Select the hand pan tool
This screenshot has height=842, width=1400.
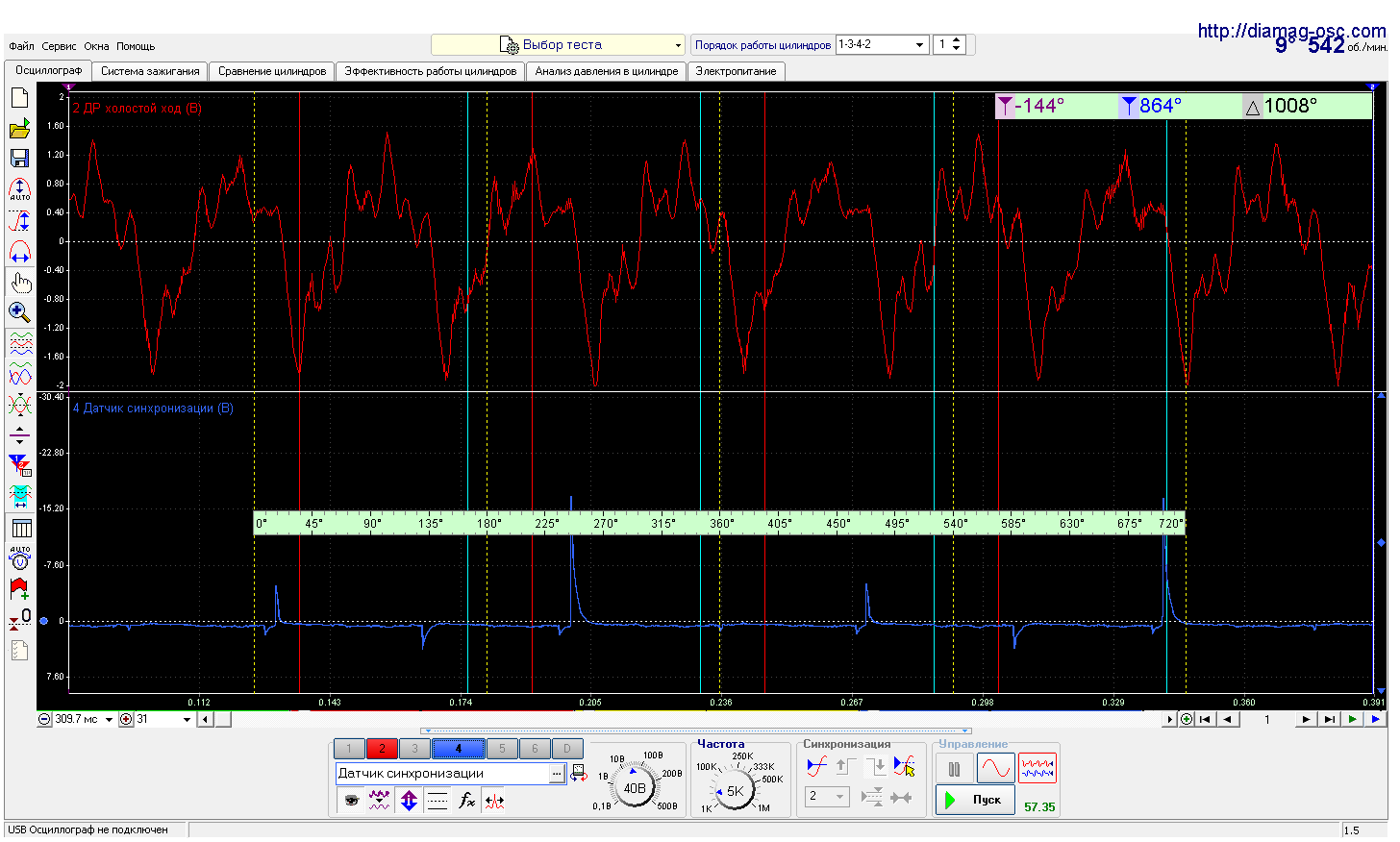click(20, 283)
